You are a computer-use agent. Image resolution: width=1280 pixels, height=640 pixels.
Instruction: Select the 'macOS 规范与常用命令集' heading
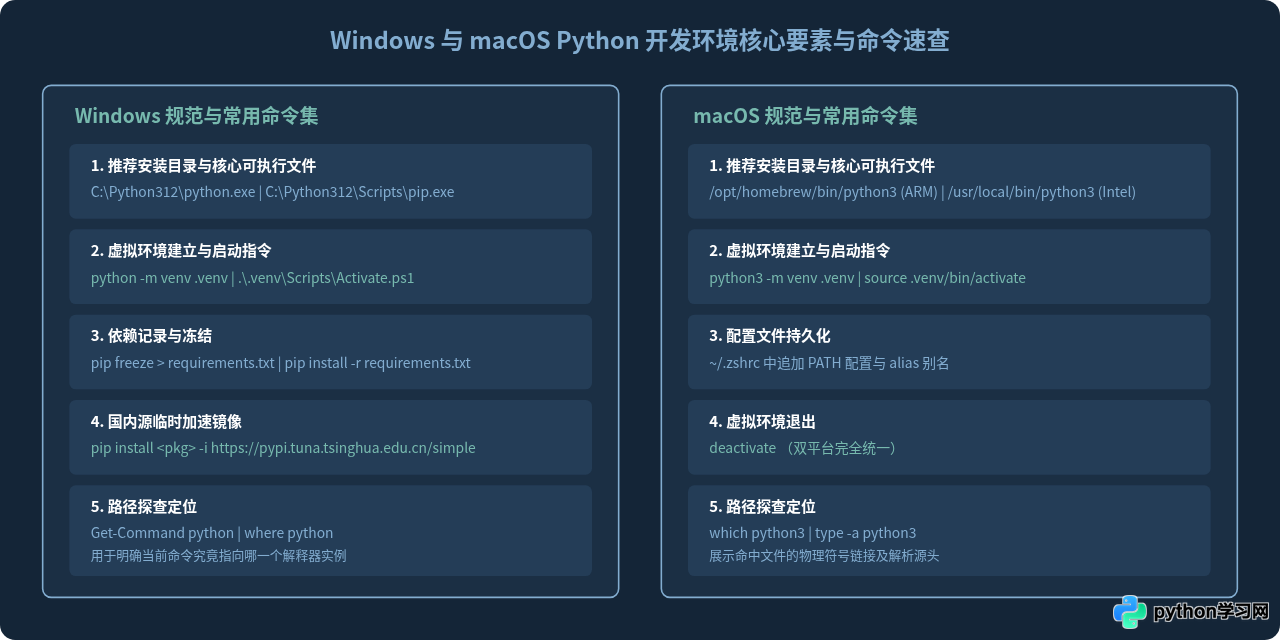click(805, 116)
